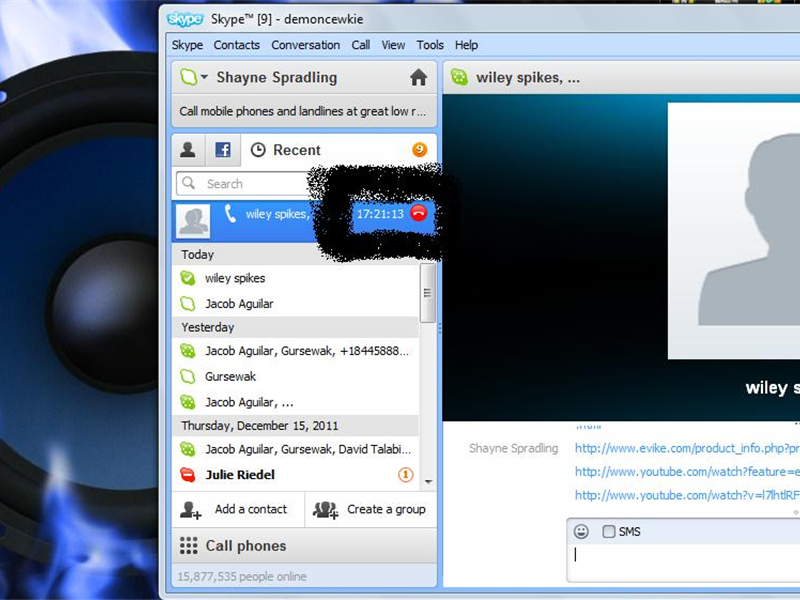The height and width of the screenshot is (600, 800).
Task: Select the wiley spikes conversation tab
Action: click(520, 77)
